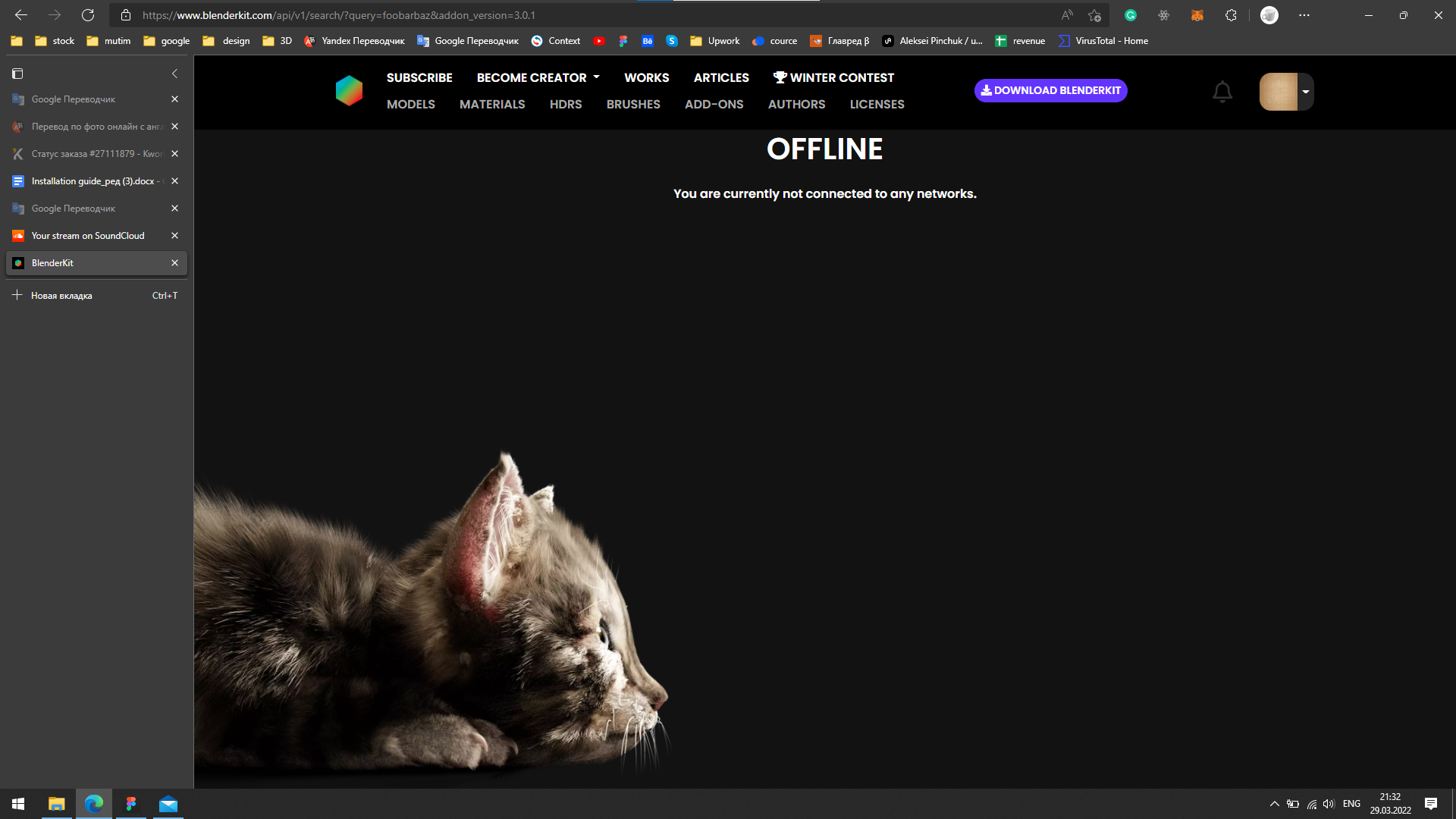1456x819 pixels.
Task: Collapse the vertical tabs pane
Action: (174, 74)
